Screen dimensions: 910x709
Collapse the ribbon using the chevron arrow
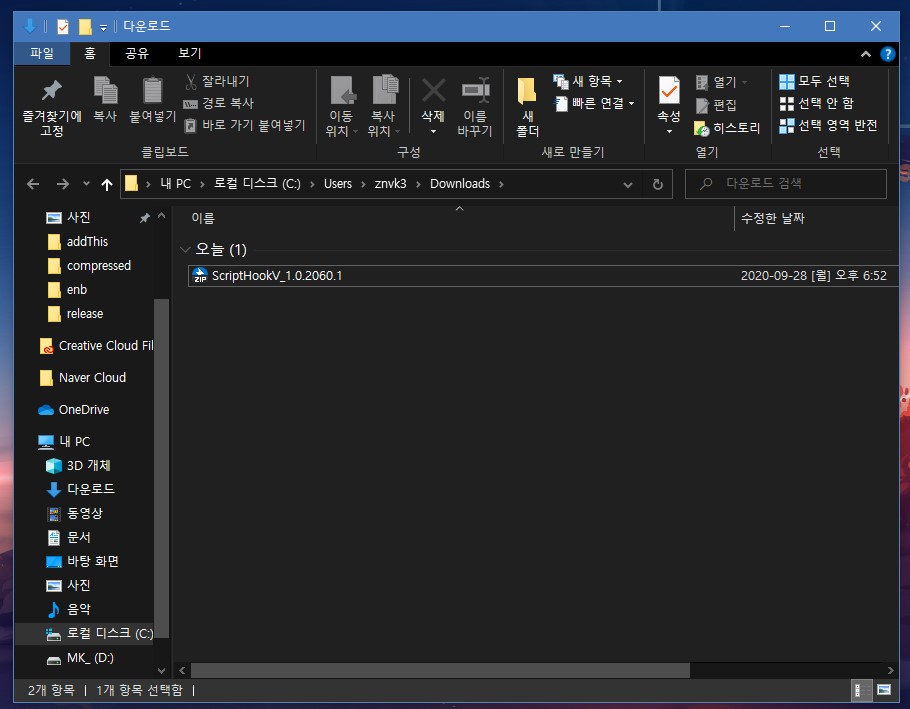[x=866, y=54]
